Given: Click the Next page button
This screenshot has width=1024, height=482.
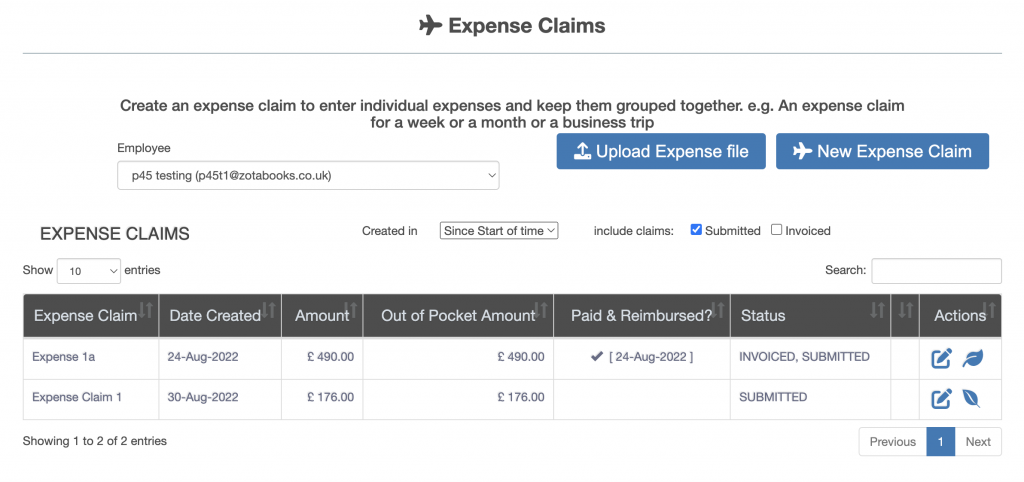Looking at the screenshot, I should point(978,442).
